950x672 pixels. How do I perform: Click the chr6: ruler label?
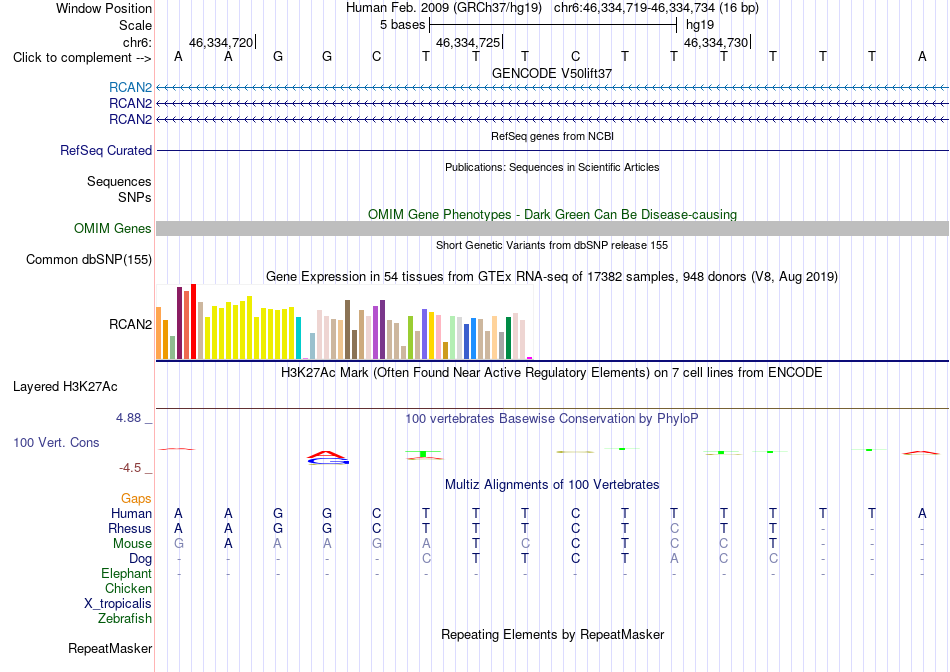(x=137, y=42)
